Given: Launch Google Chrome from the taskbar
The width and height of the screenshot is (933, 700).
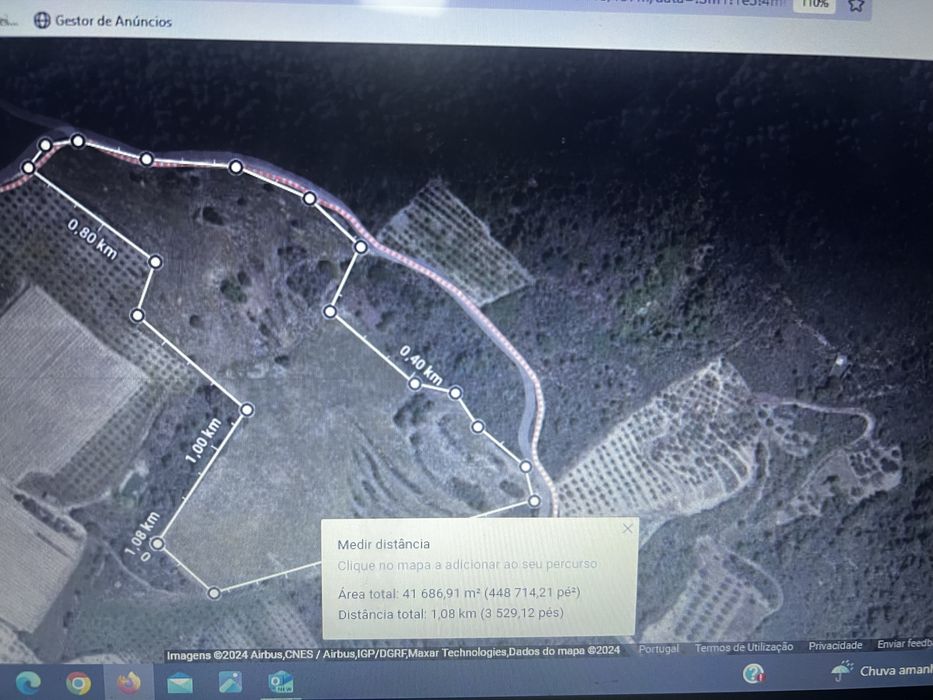Looking at the screenshot, I should pyautogui.click(x=78, y=683).
